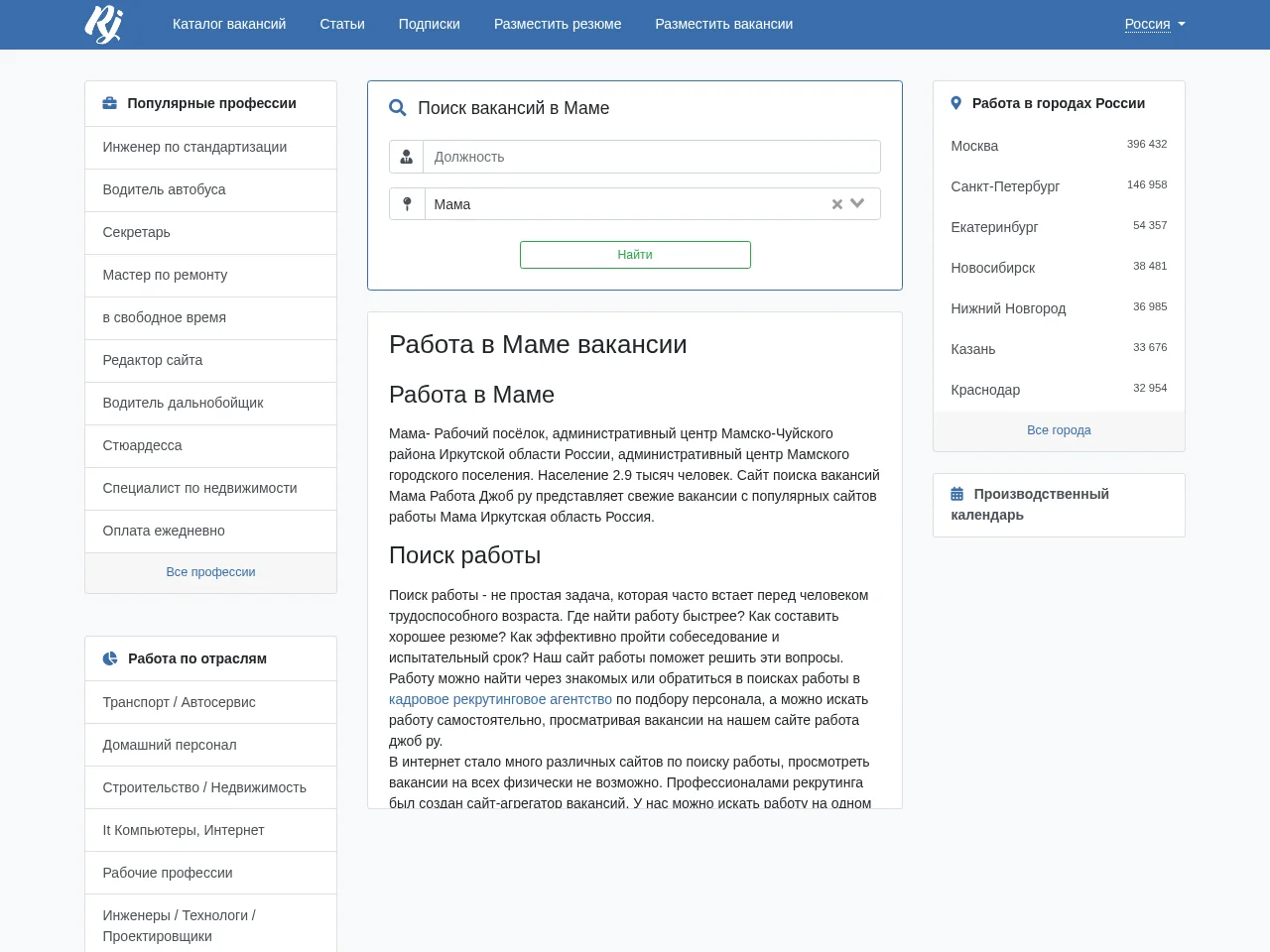Clear the Мама city selection

tap(836, 204)
